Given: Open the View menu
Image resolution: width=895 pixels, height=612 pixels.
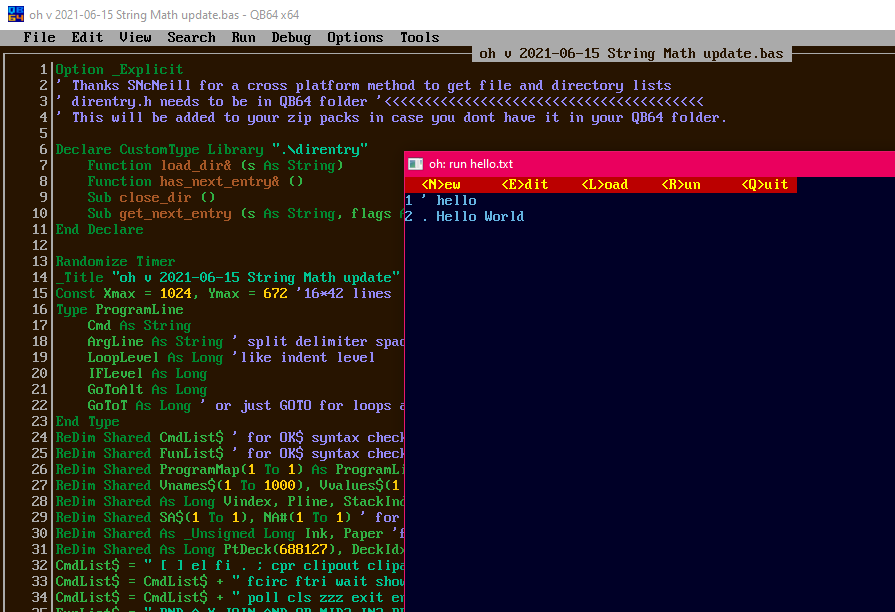Looking at the screenshot, I should tap(135, 38).
